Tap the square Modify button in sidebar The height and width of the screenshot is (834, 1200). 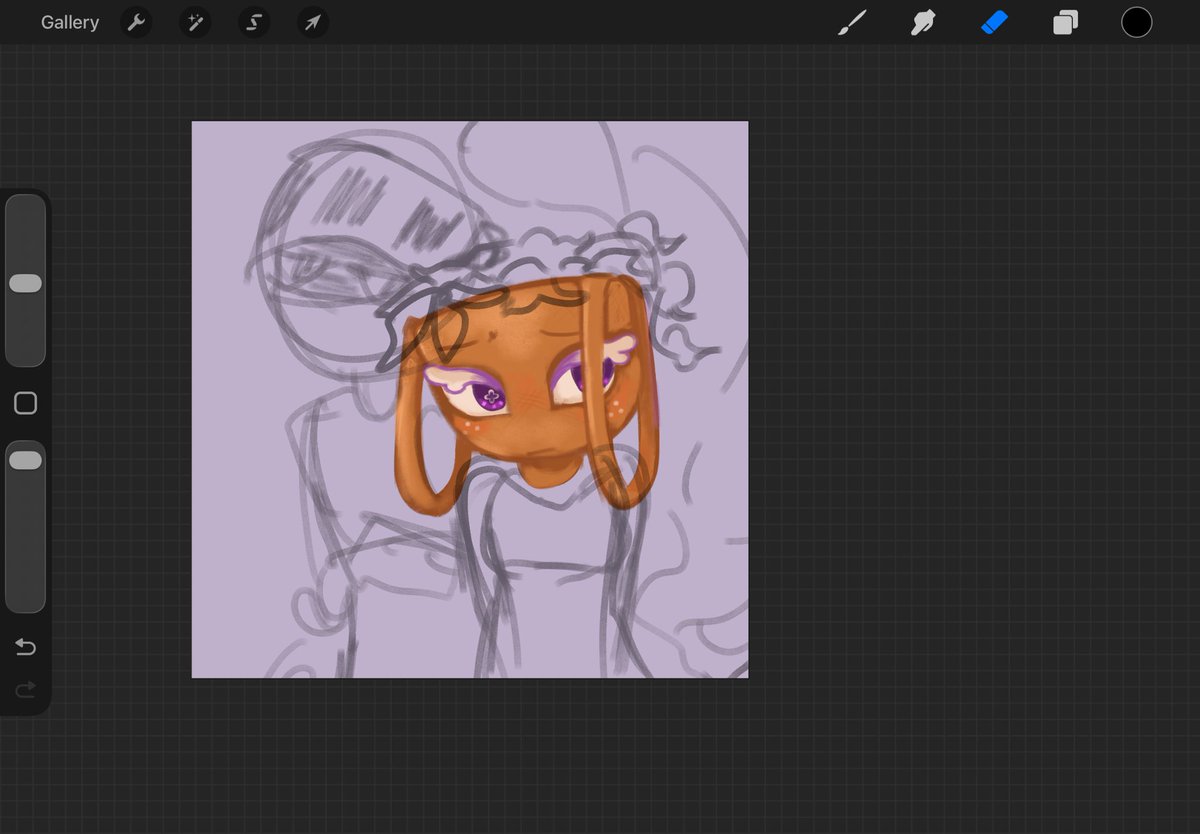click(x=25, y=403)
